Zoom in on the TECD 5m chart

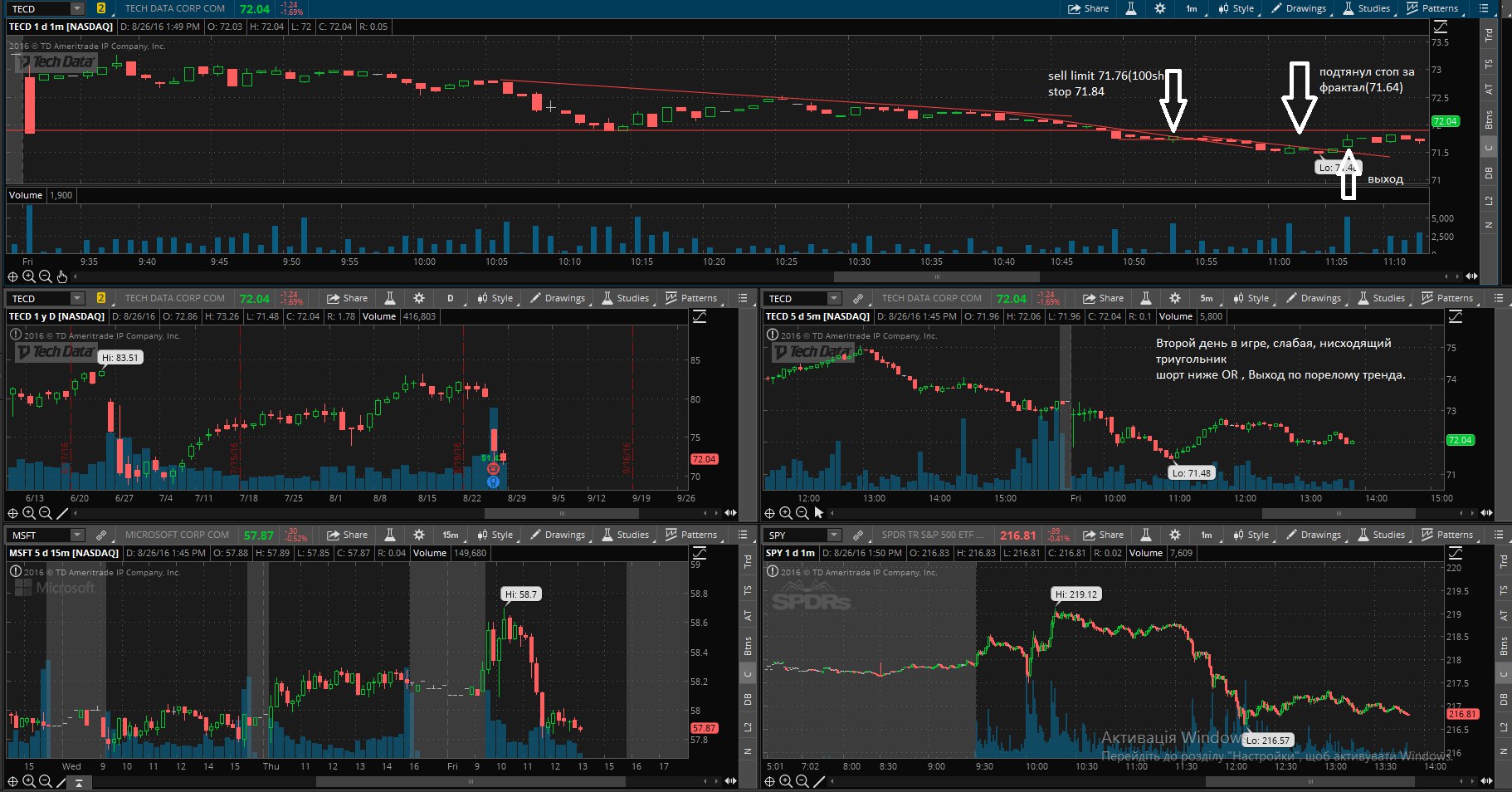pos(786,513)
